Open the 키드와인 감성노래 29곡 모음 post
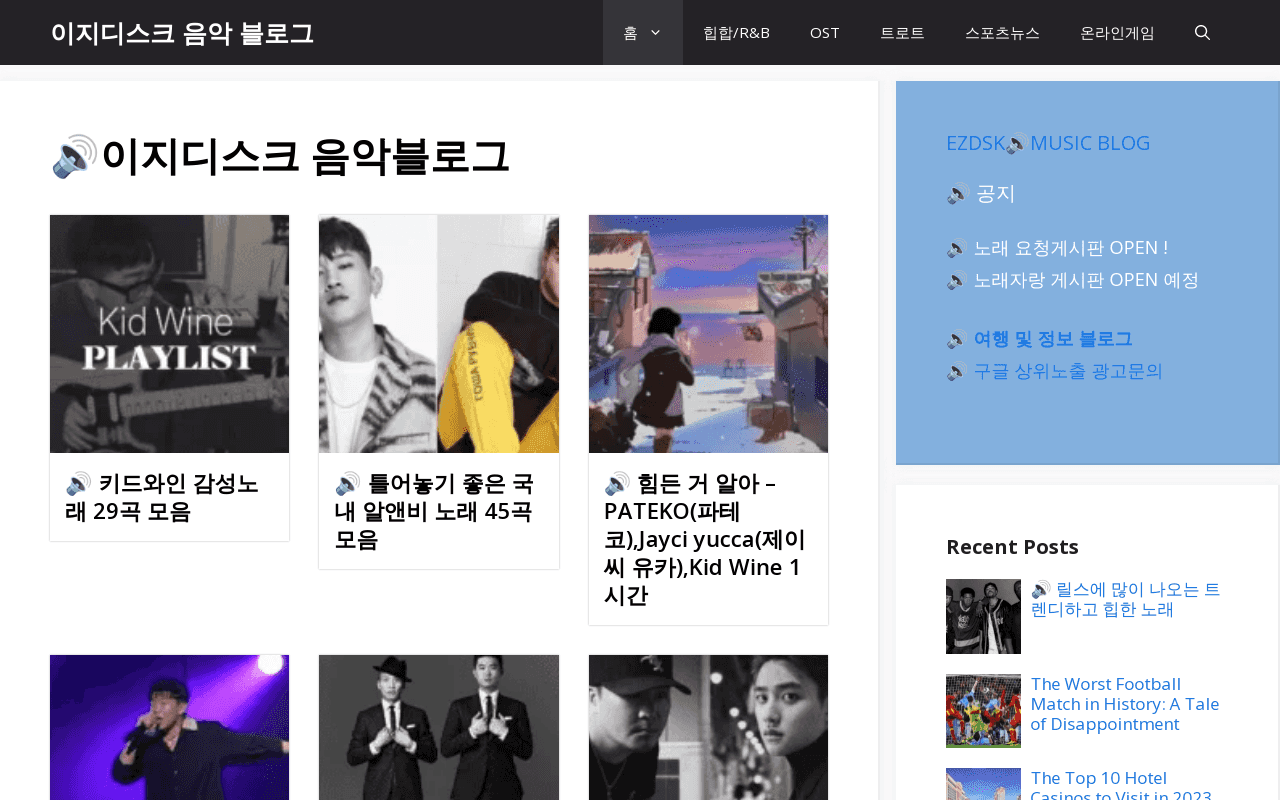Viewport: 1280px width, 800px height. (162, 497)
